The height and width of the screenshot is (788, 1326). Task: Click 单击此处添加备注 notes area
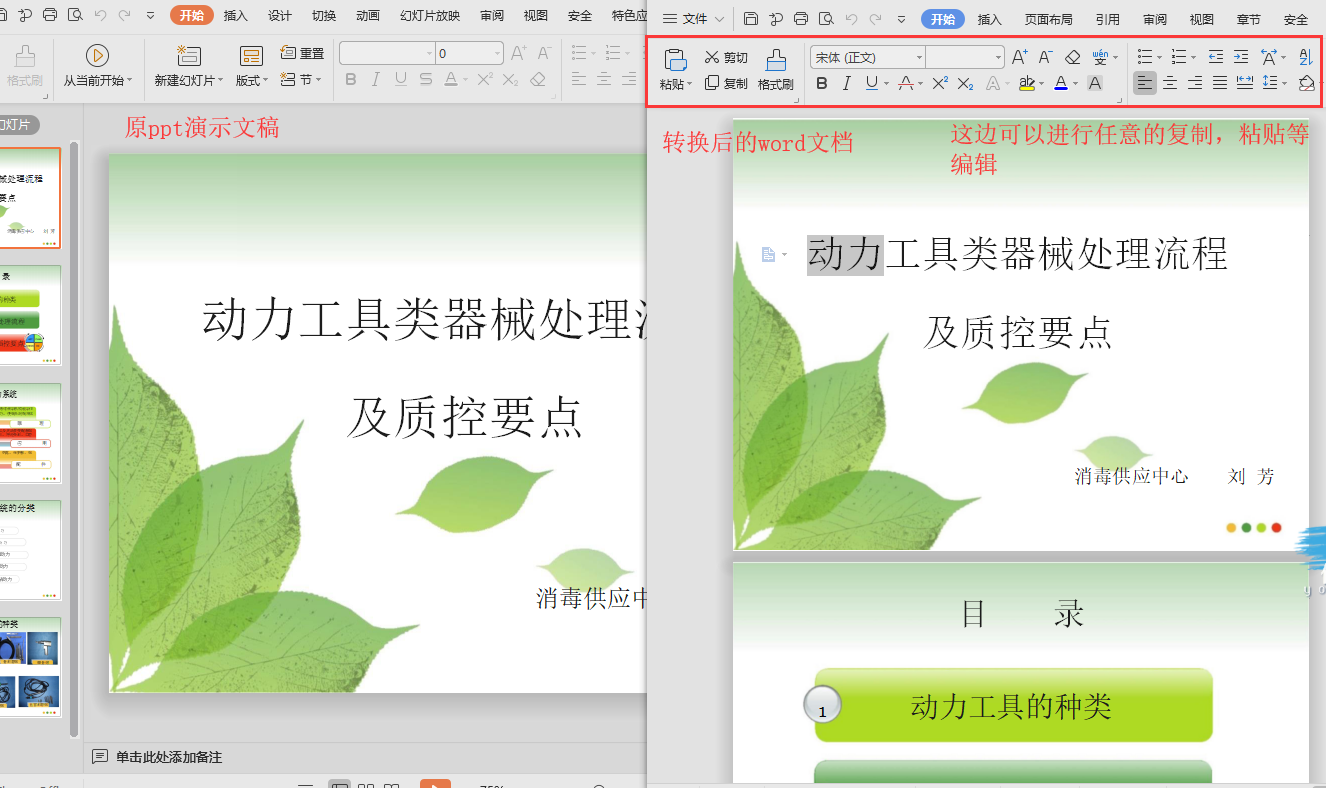point(169,757)
